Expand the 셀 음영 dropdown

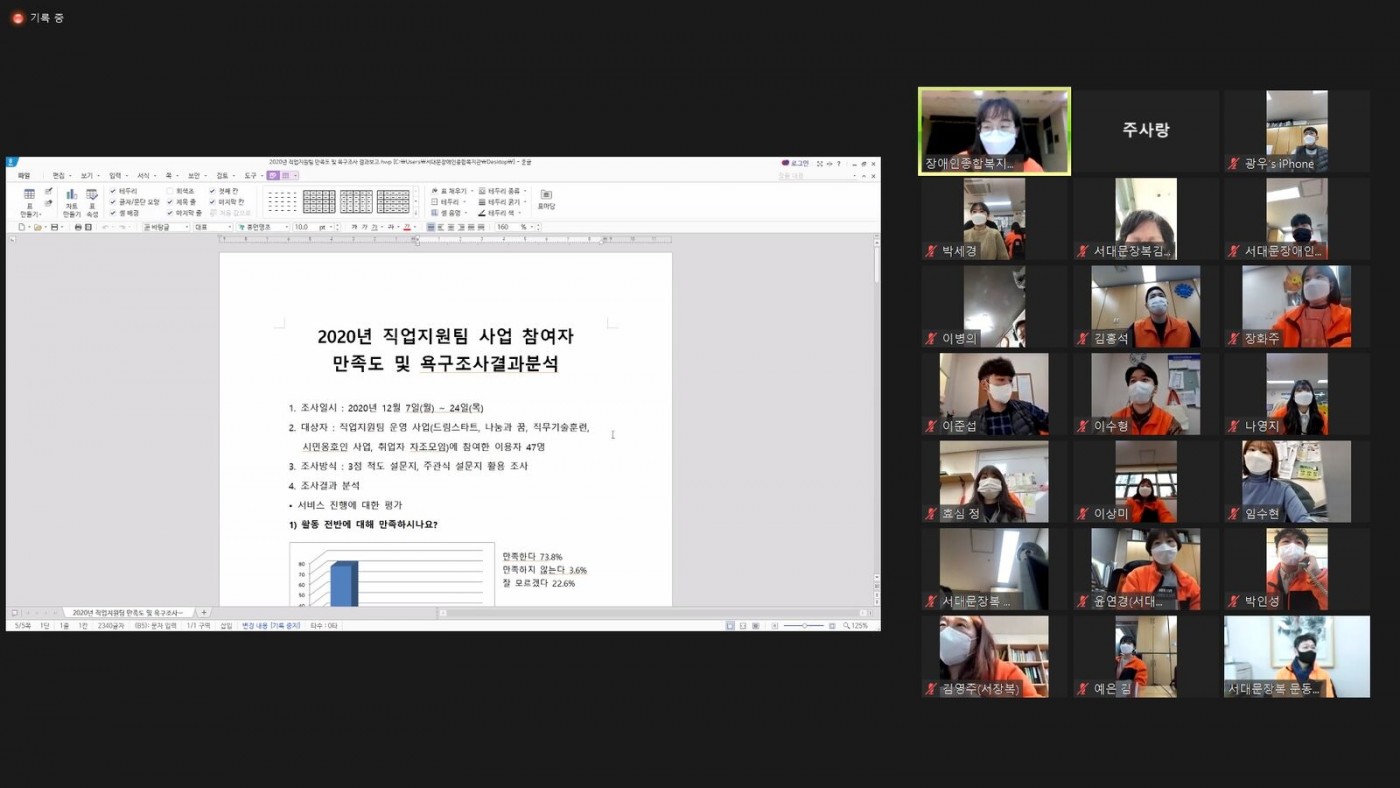449,213
